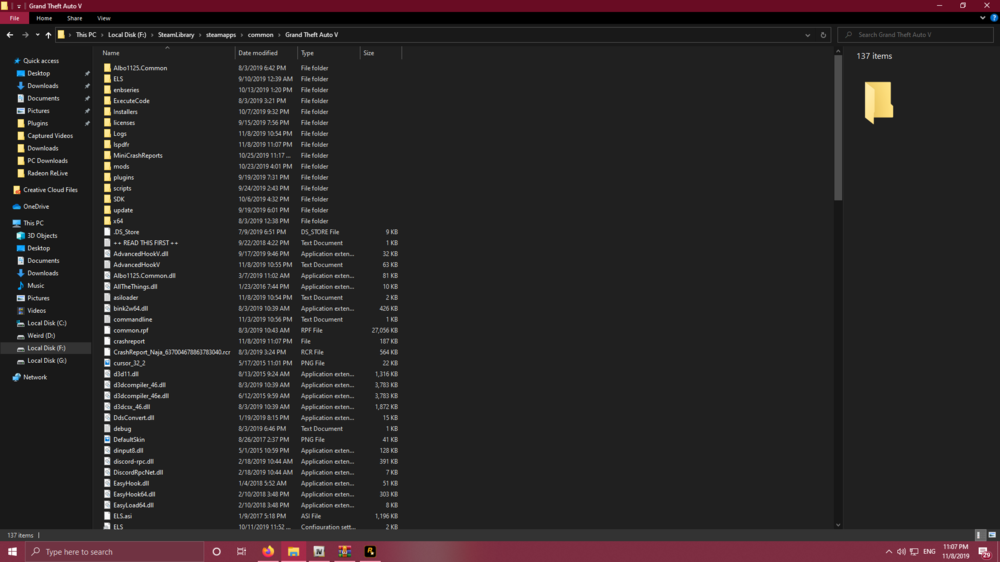Open the Home ribbon tab

[44, 18]
